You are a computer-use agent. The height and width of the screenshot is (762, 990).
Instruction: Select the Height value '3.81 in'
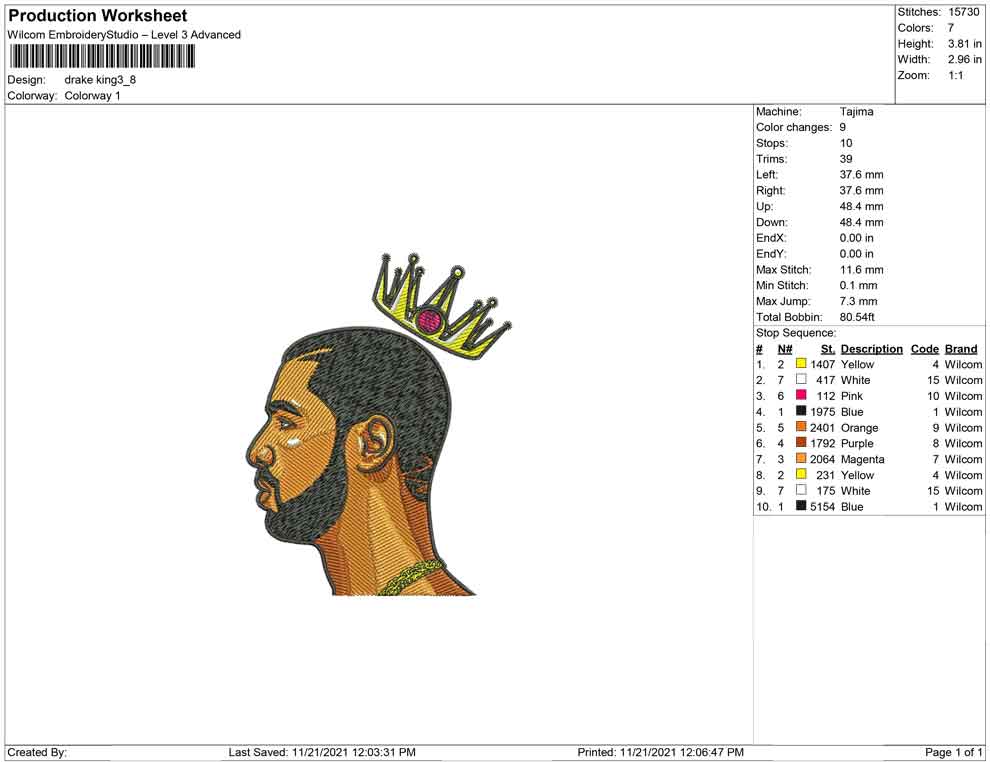point(965,44)
